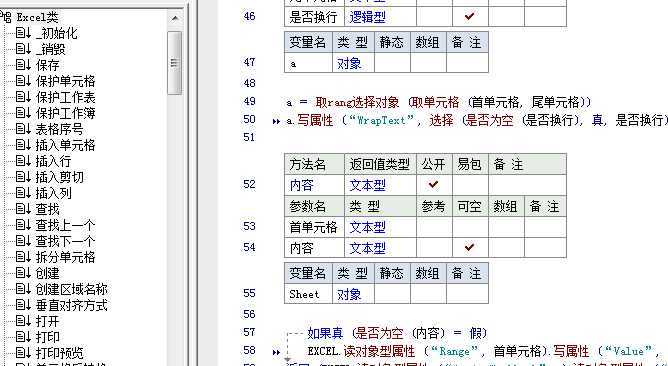
Task: Toggle 公开 checkmark for 内容 method
Action: tap(434, 184)
